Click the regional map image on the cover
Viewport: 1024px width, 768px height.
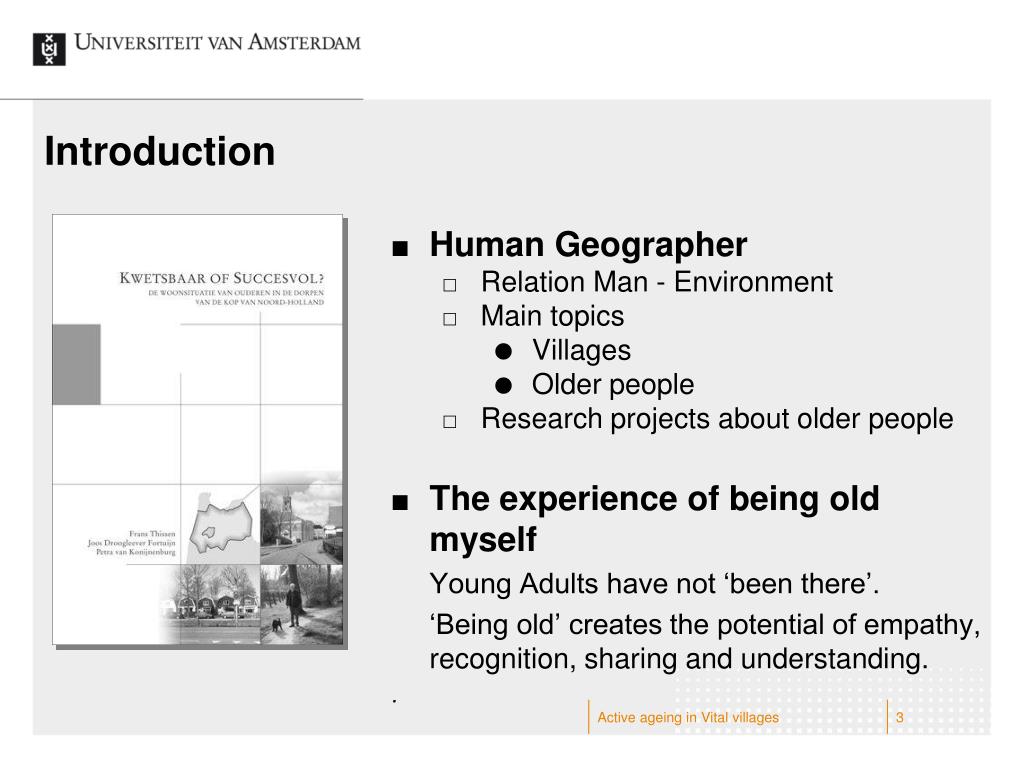[221, 524]
